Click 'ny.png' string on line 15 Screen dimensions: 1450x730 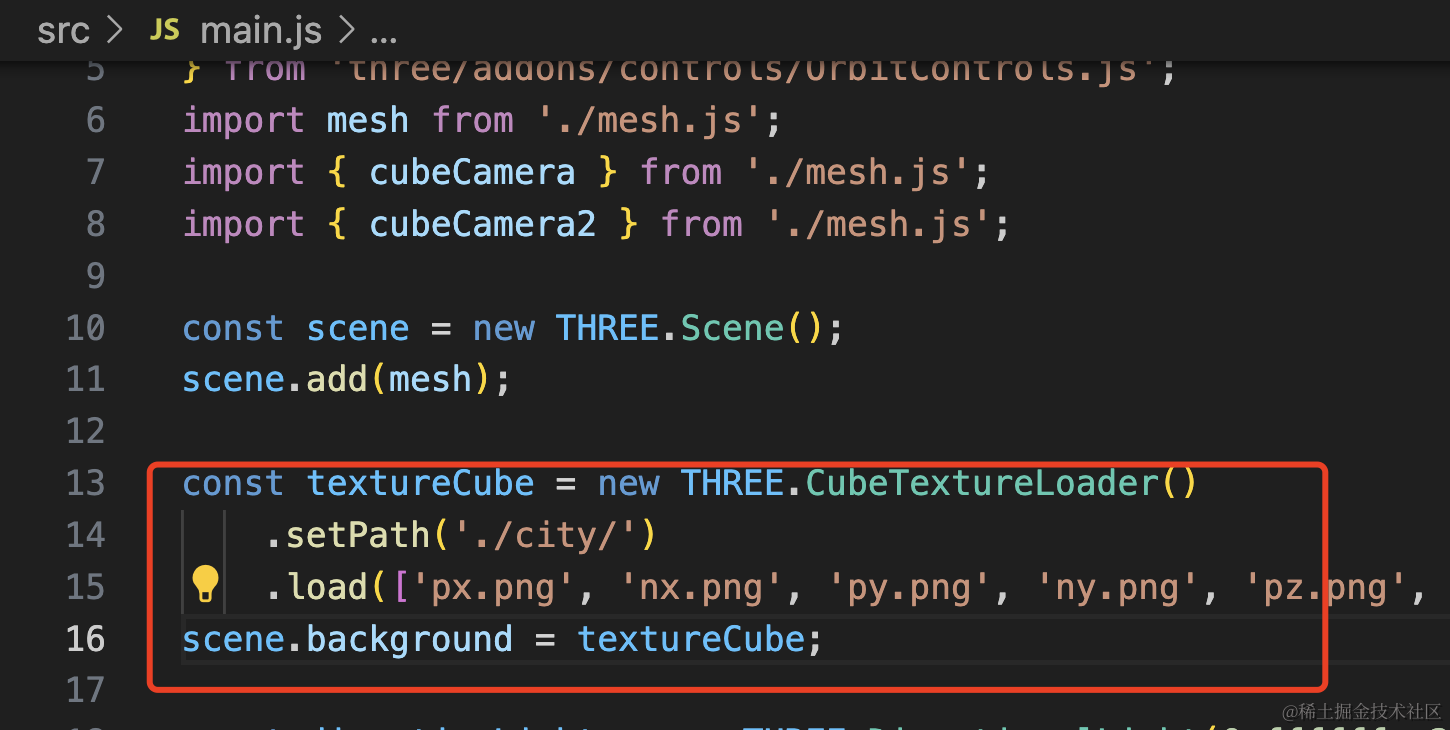pos(1118,587)
